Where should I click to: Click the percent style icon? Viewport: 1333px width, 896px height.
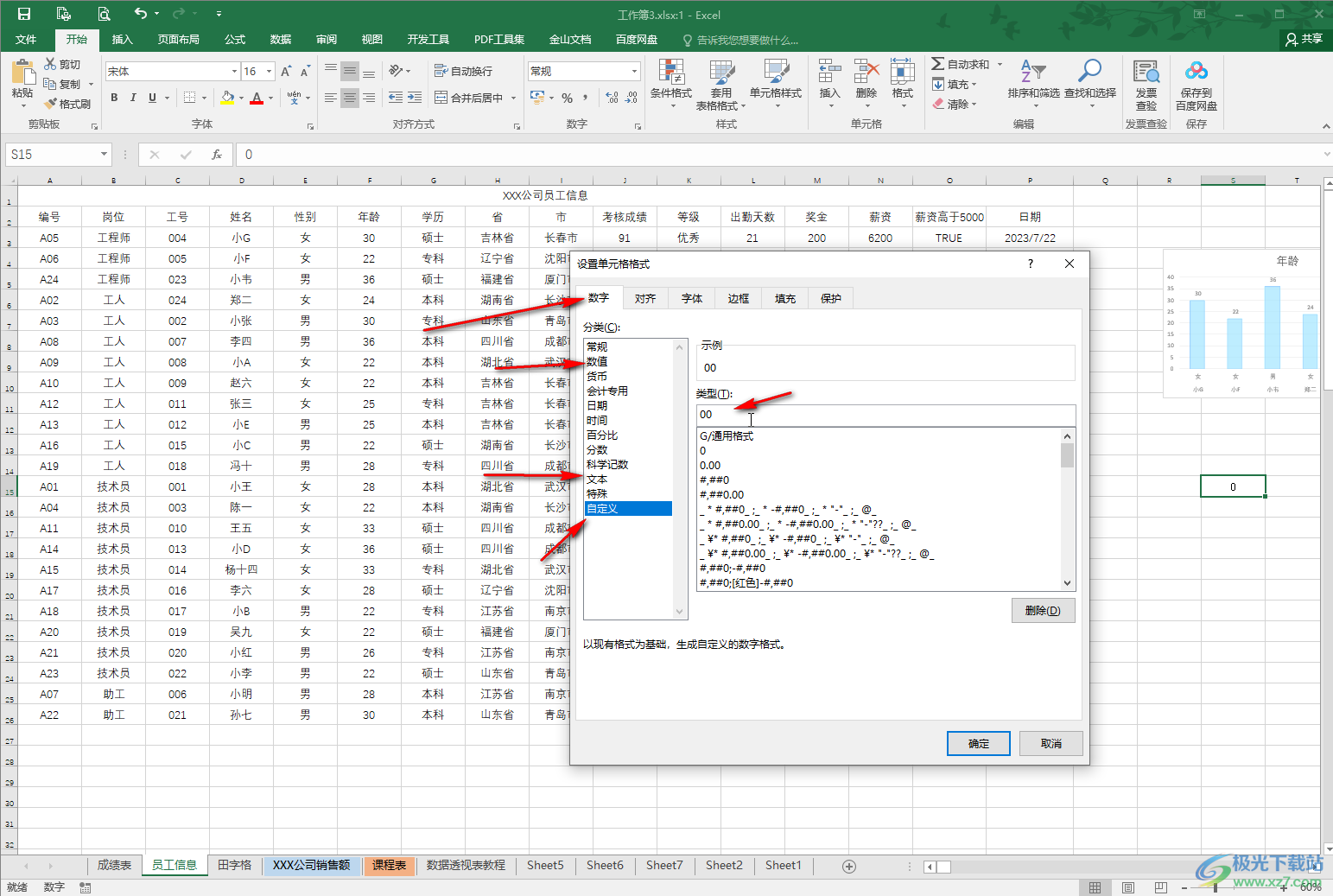[568, 98]
